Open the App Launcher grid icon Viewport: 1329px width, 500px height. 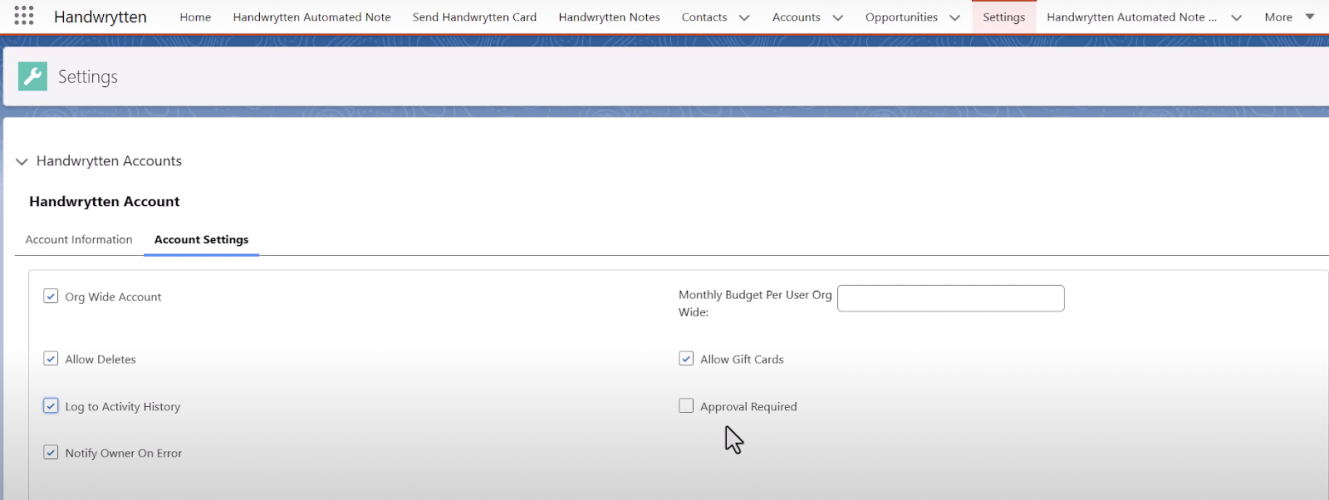(23, 16)
